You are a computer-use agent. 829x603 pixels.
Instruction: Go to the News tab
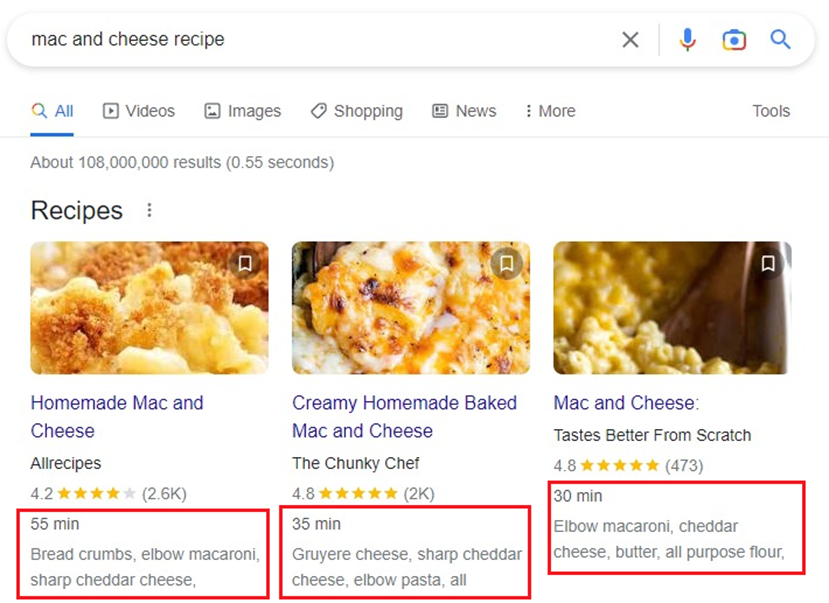point(464,111)
